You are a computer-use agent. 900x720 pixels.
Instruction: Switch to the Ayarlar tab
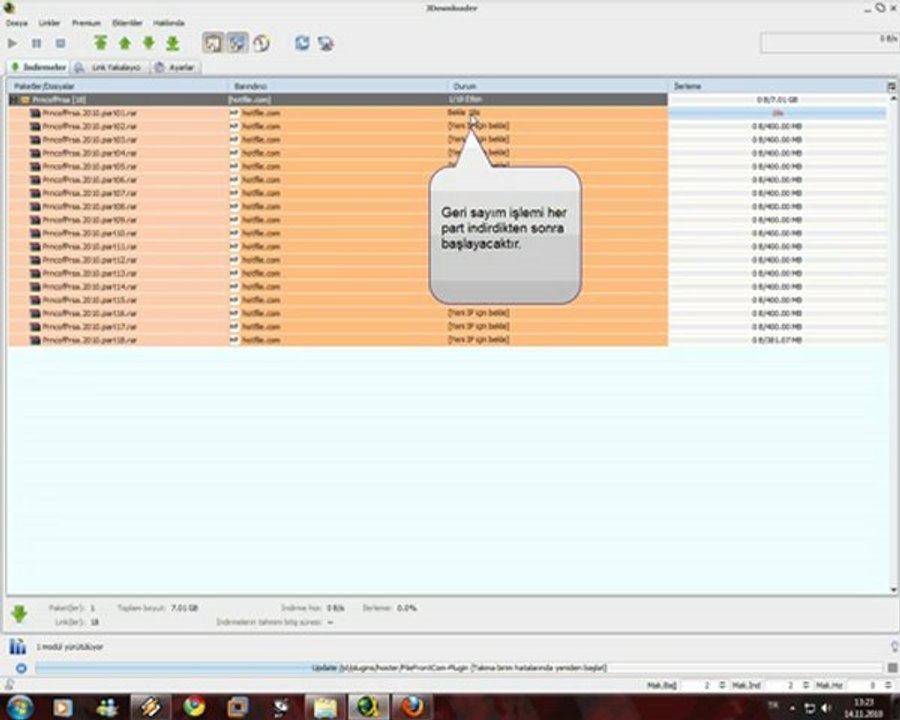click(176, 67)
